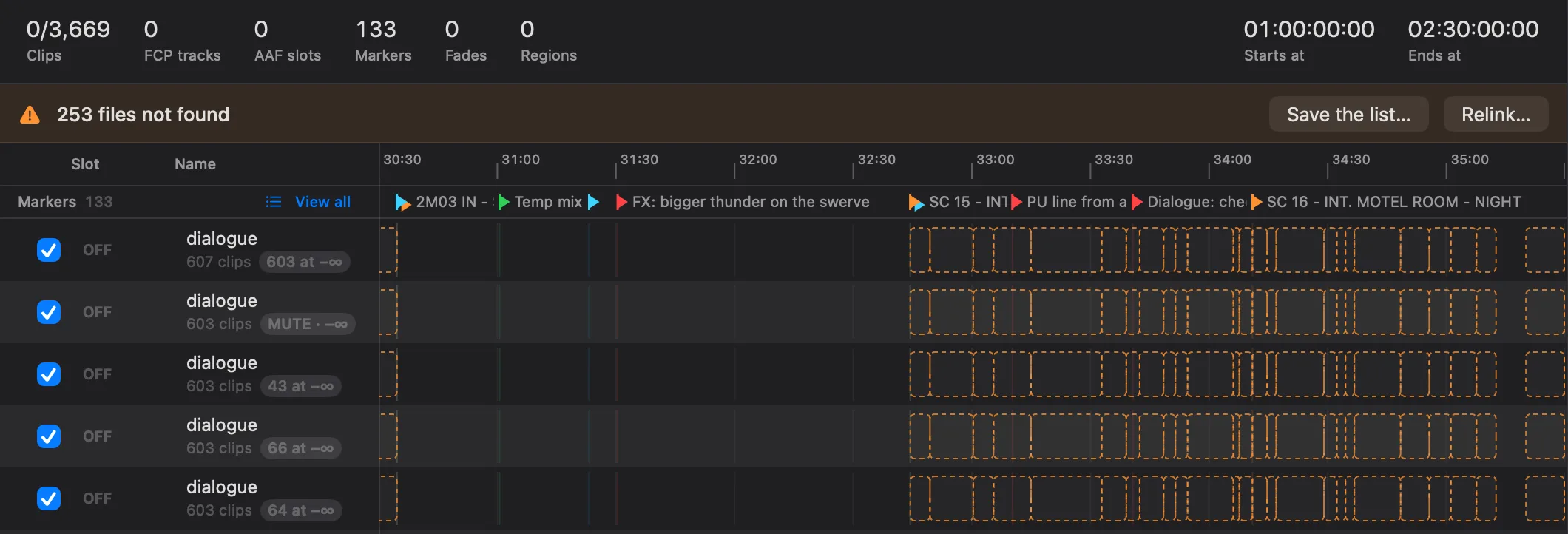Click the Markers 133 row label
This screenshot has width=1568, height=534.
pyautogui.click(x=65, y=202)
